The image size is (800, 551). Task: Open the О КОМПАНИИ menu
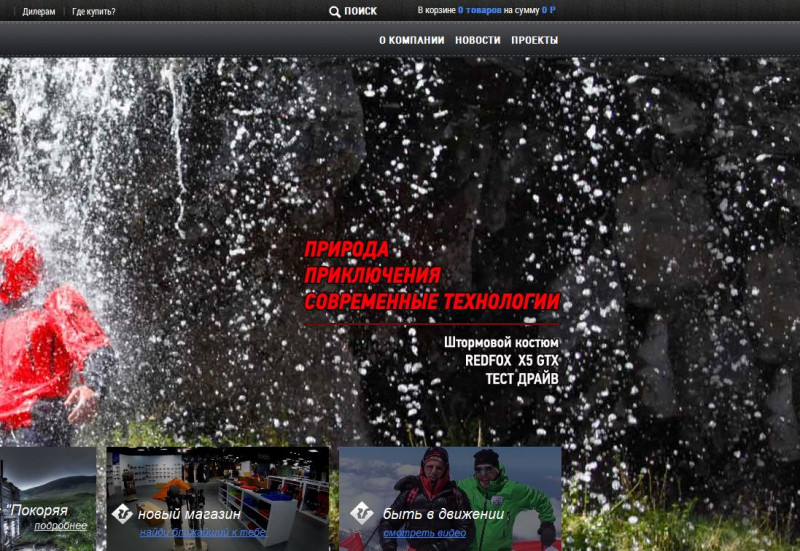(411, 40)
